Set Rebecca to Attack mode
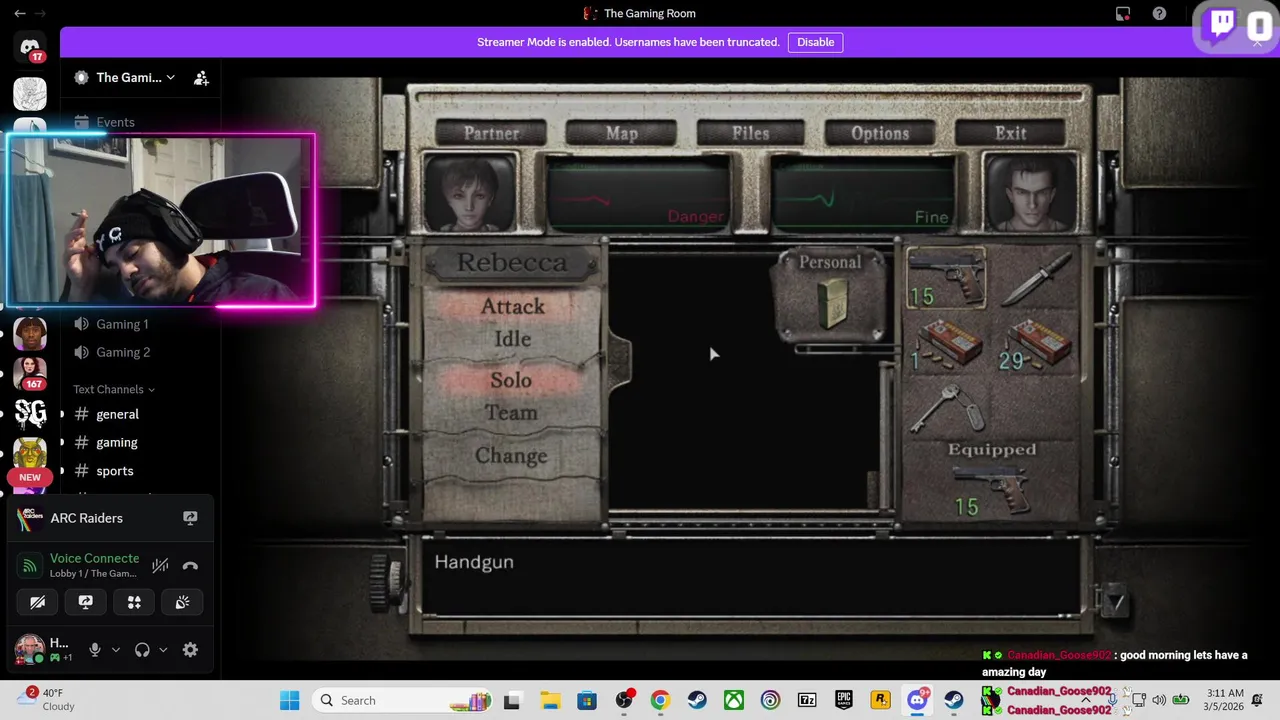This screenshot has height=720, width=1280. [x=512, y=307]
